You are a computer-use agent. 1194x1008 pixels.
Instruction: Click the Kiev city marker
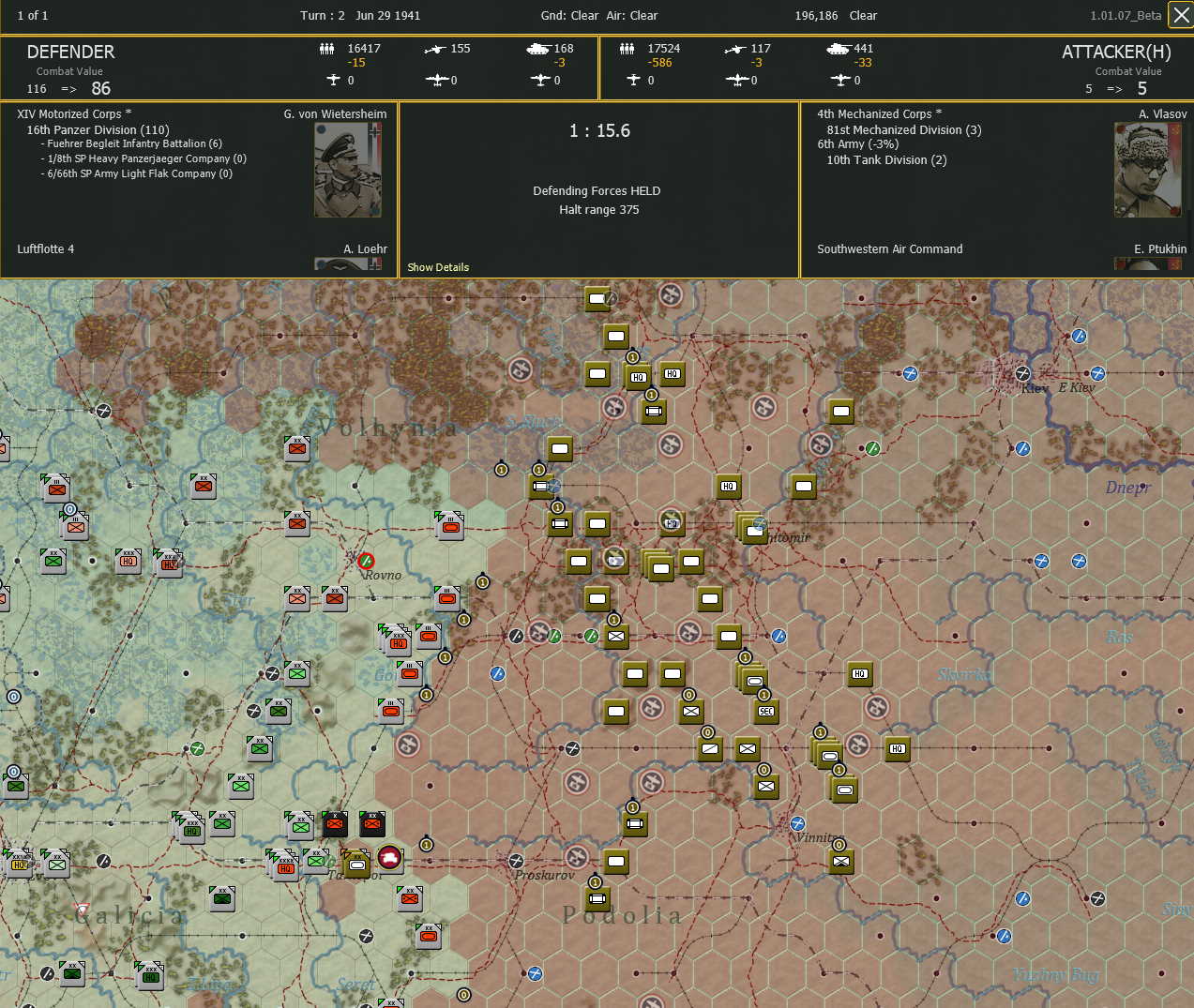1022,373
